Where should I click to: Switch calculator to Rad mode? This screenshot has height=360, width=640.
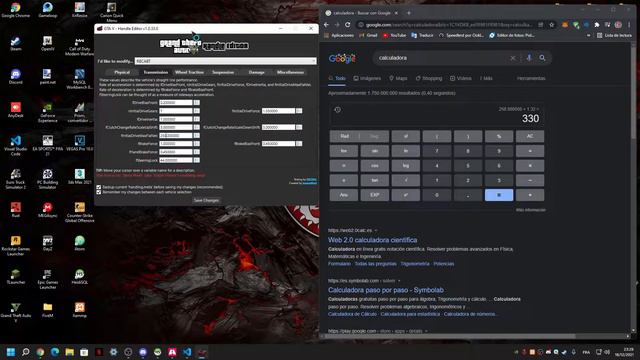tap(344, 136)
